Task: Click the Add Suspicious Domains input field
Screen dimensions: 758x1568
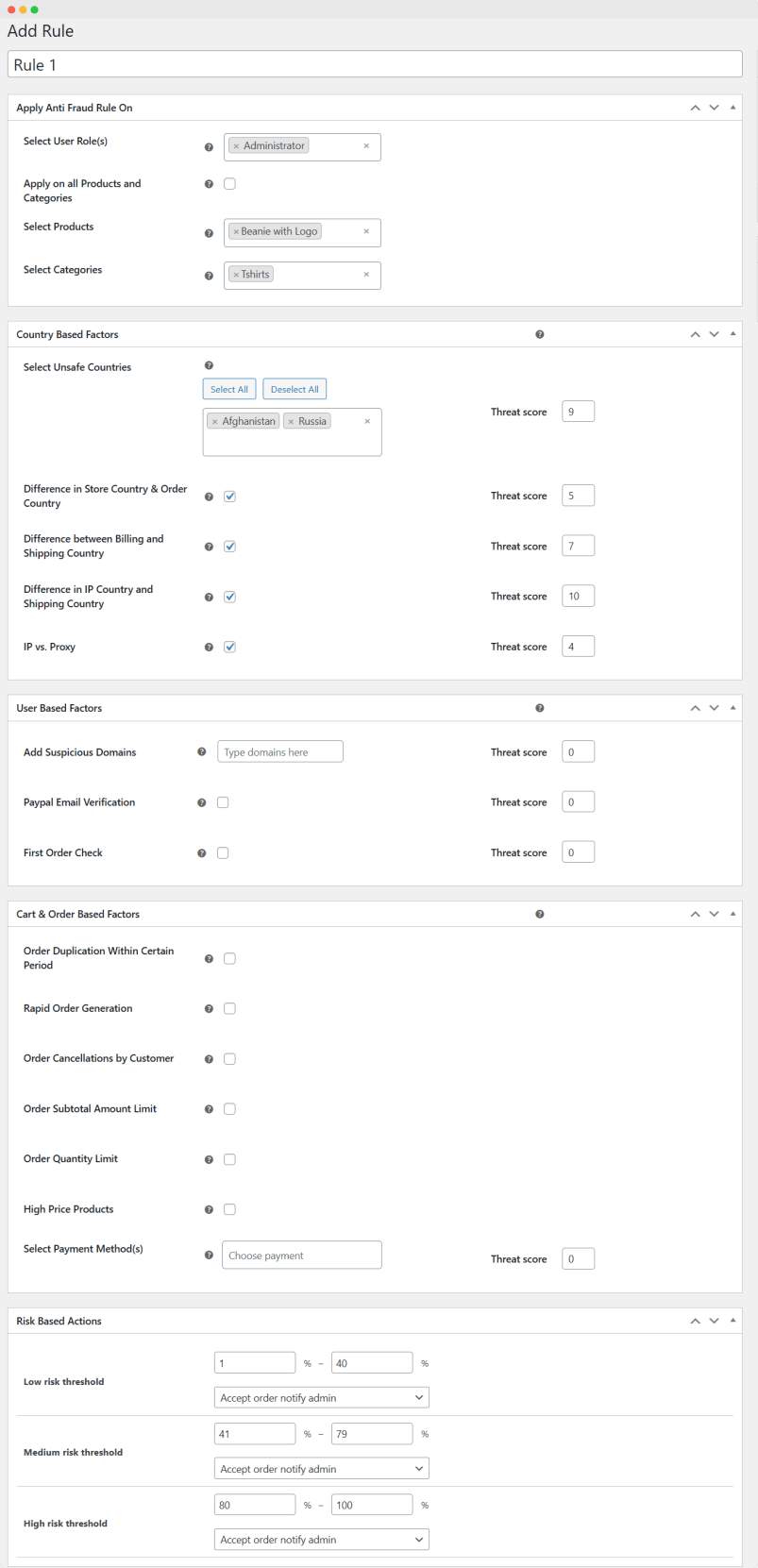Action: pos(280,752)
